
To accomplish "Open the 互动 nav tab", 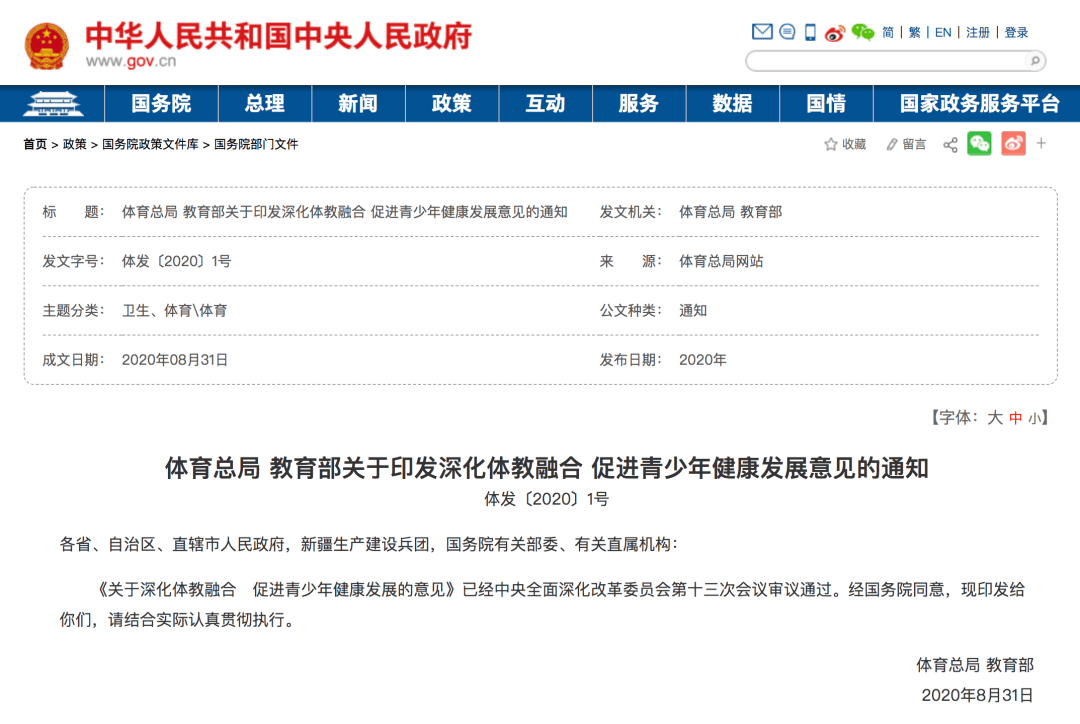I will click(546, 103).
